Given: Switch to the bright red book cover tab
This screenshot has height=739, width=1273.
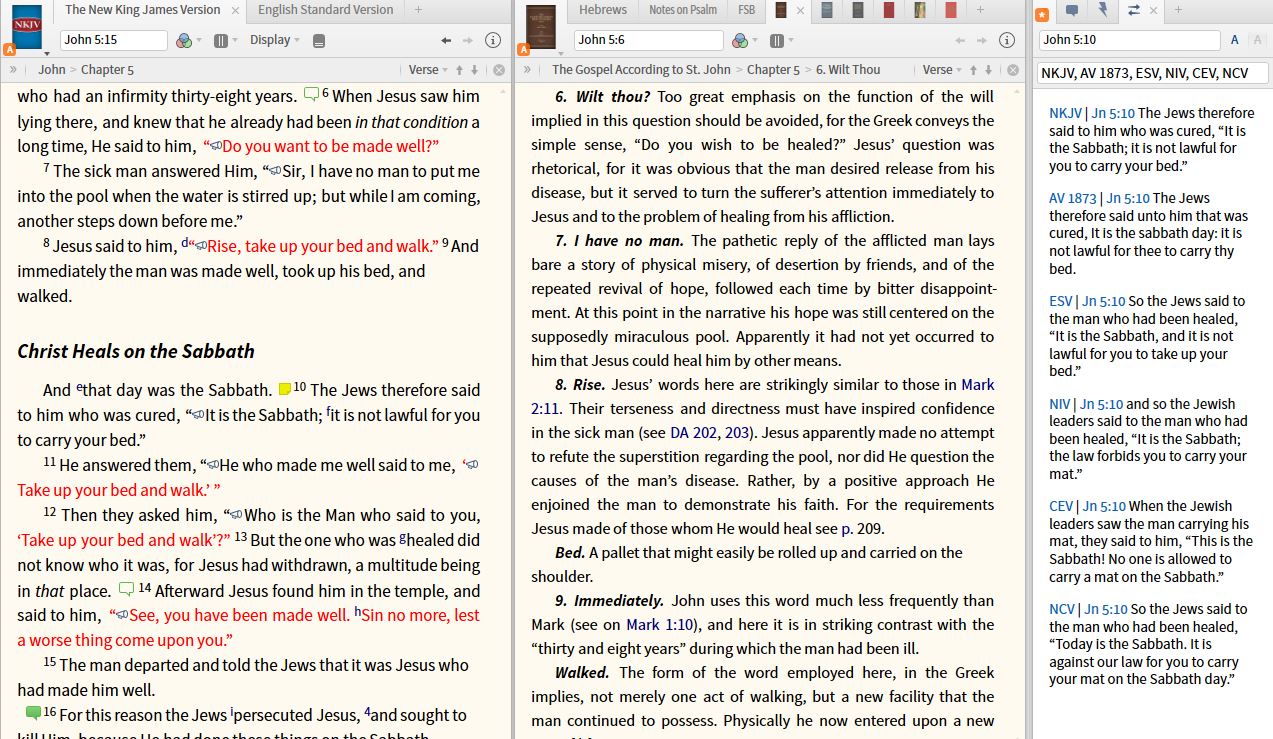Looking at the screenshot, I should pyautogui.click(x=950, y=10).
